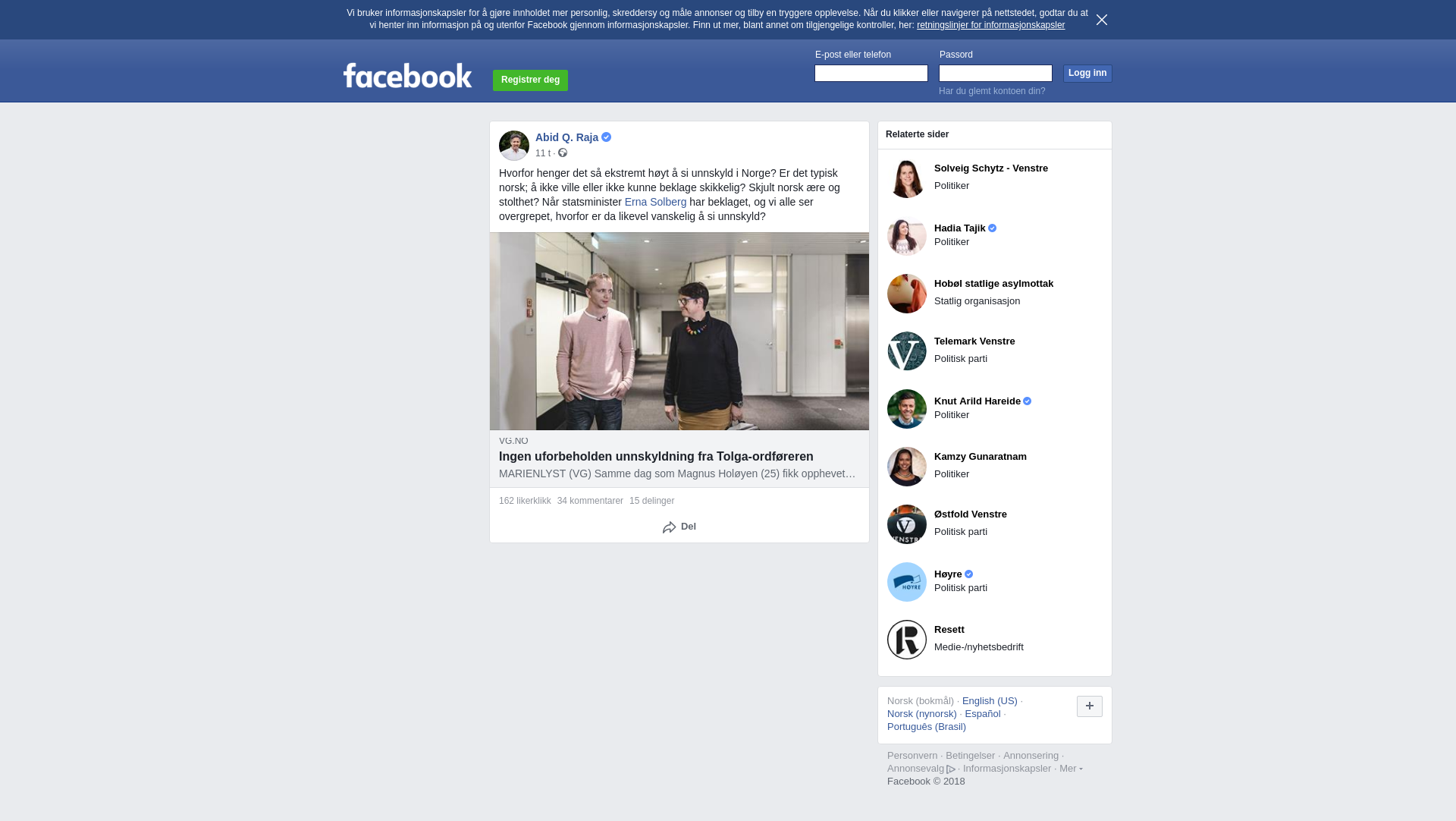Click the Logg inn button
1456x821 pixels.
pos(1087,74)
